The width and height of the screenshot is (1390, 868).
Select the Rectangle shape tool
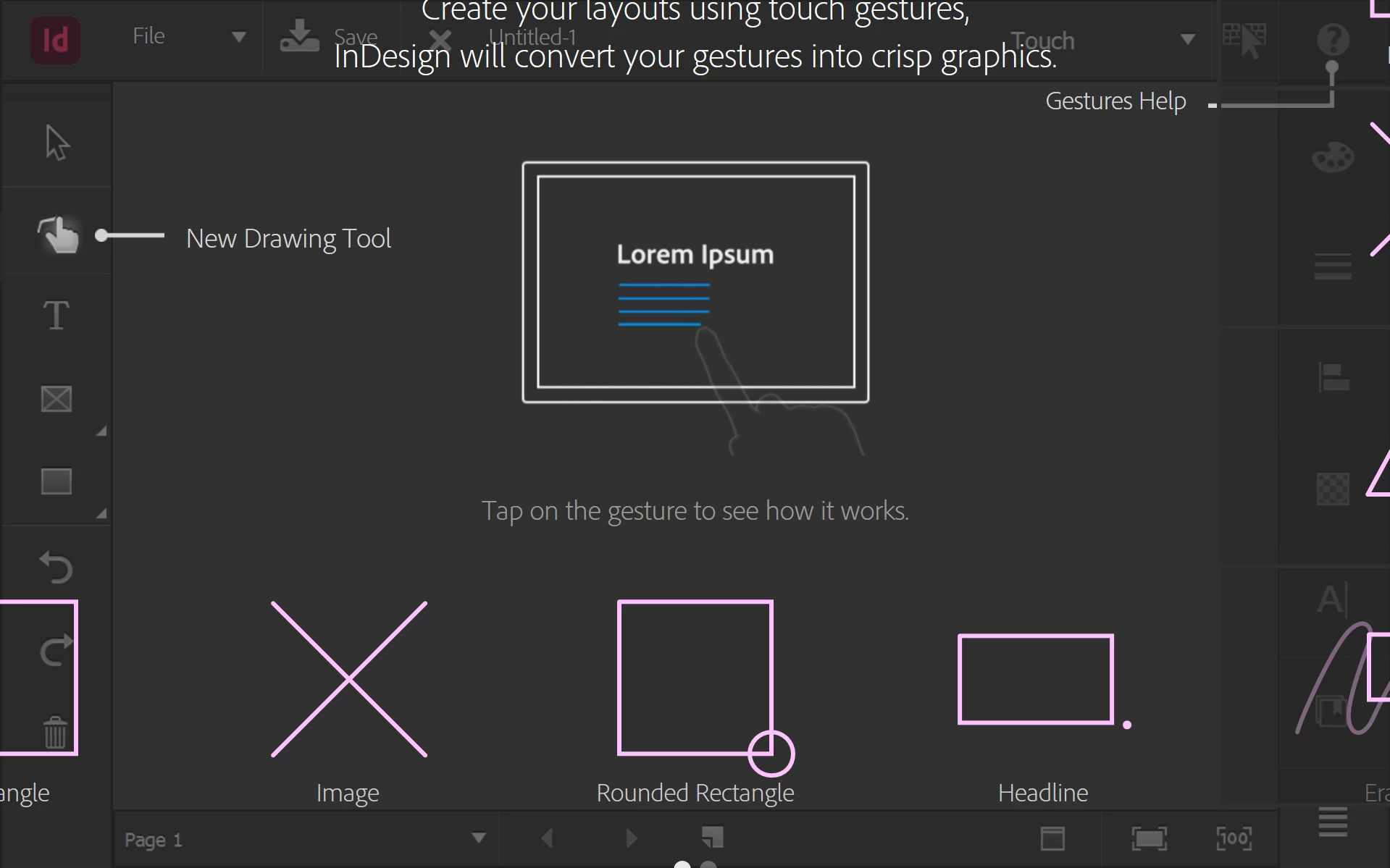[56, 481]
